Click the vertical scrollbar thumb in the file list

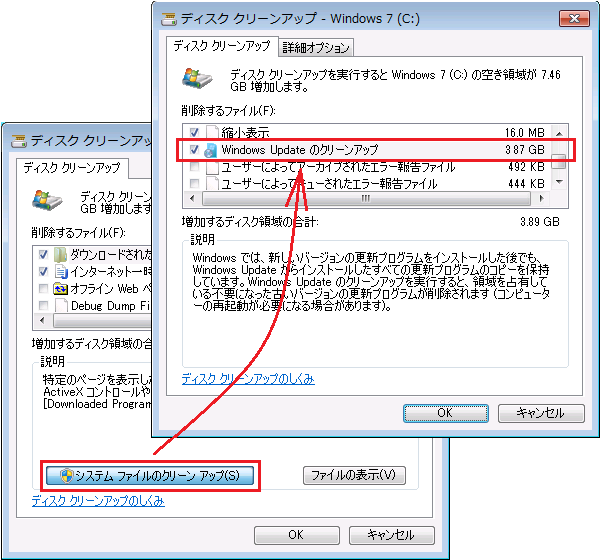pyautogui.click(x=559, y=161)
